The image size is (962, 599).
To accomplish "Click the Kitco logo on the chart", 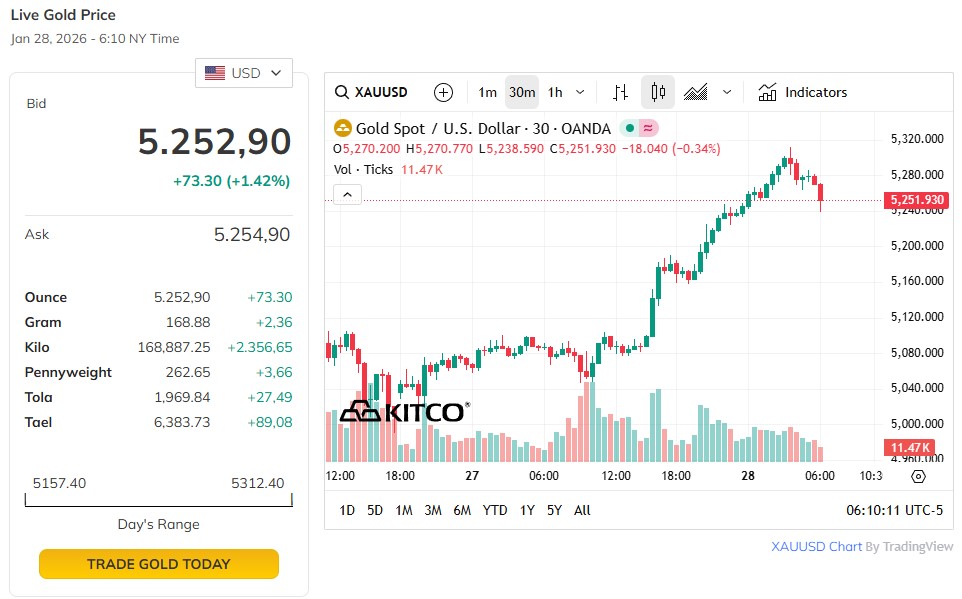I will pyautogui.click(x=404, y=411).
